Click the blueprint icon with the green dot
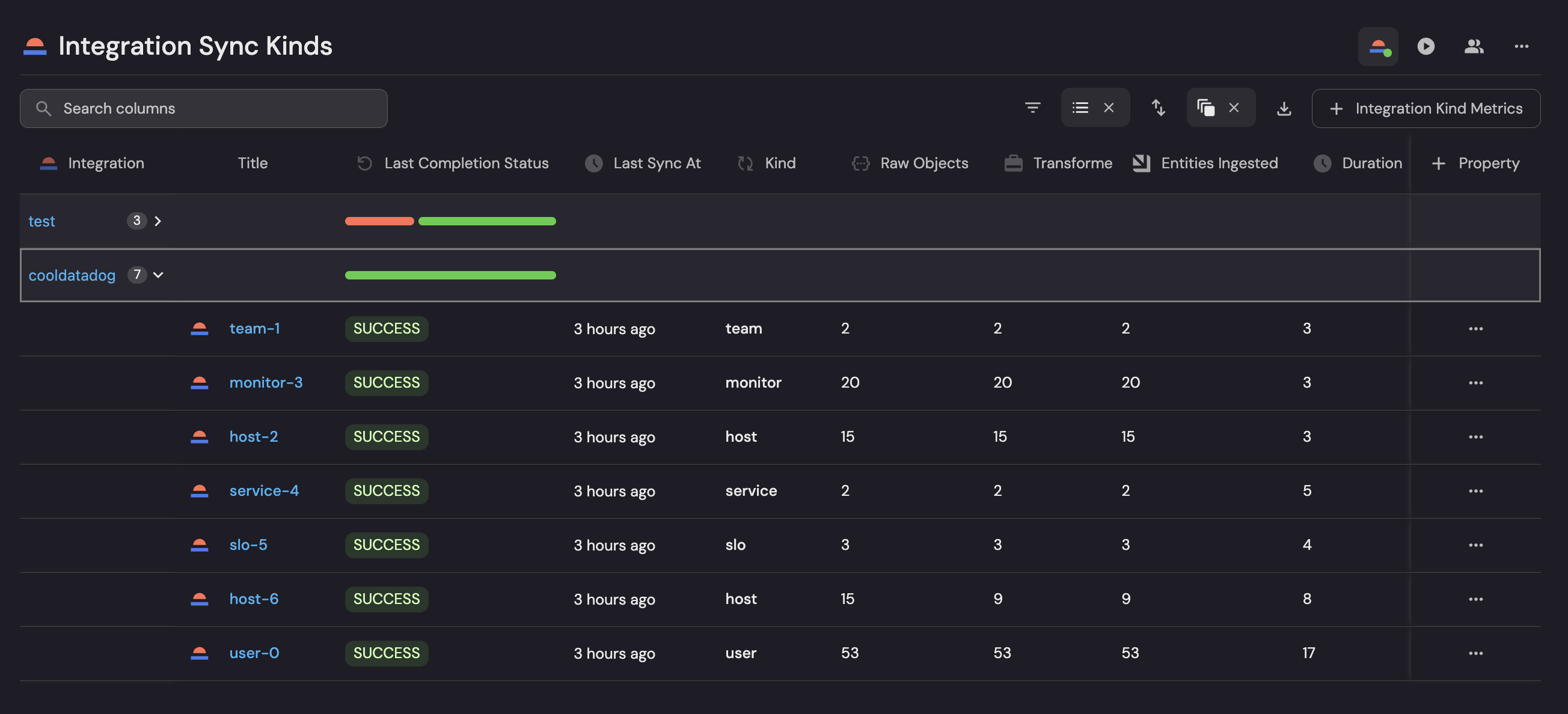 [1378, 46]
